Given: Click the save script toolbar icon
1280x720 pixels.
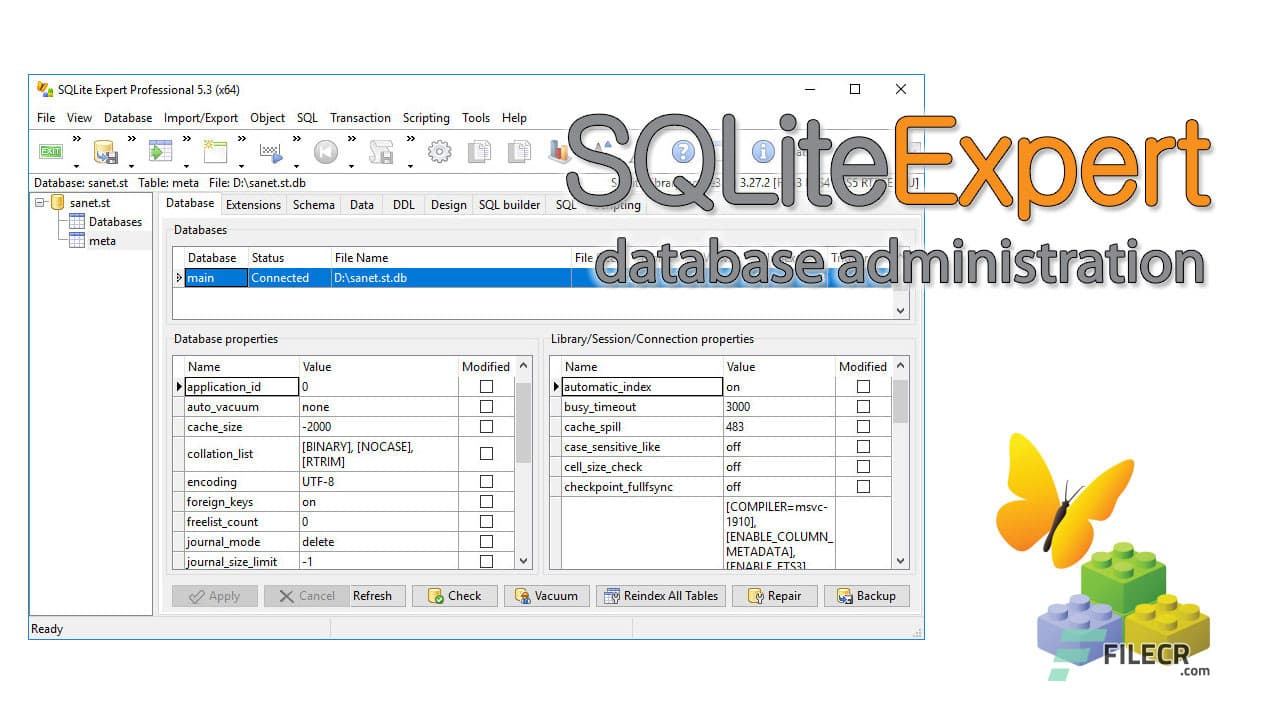Looking at the screenshot, I should pos(383,151).
